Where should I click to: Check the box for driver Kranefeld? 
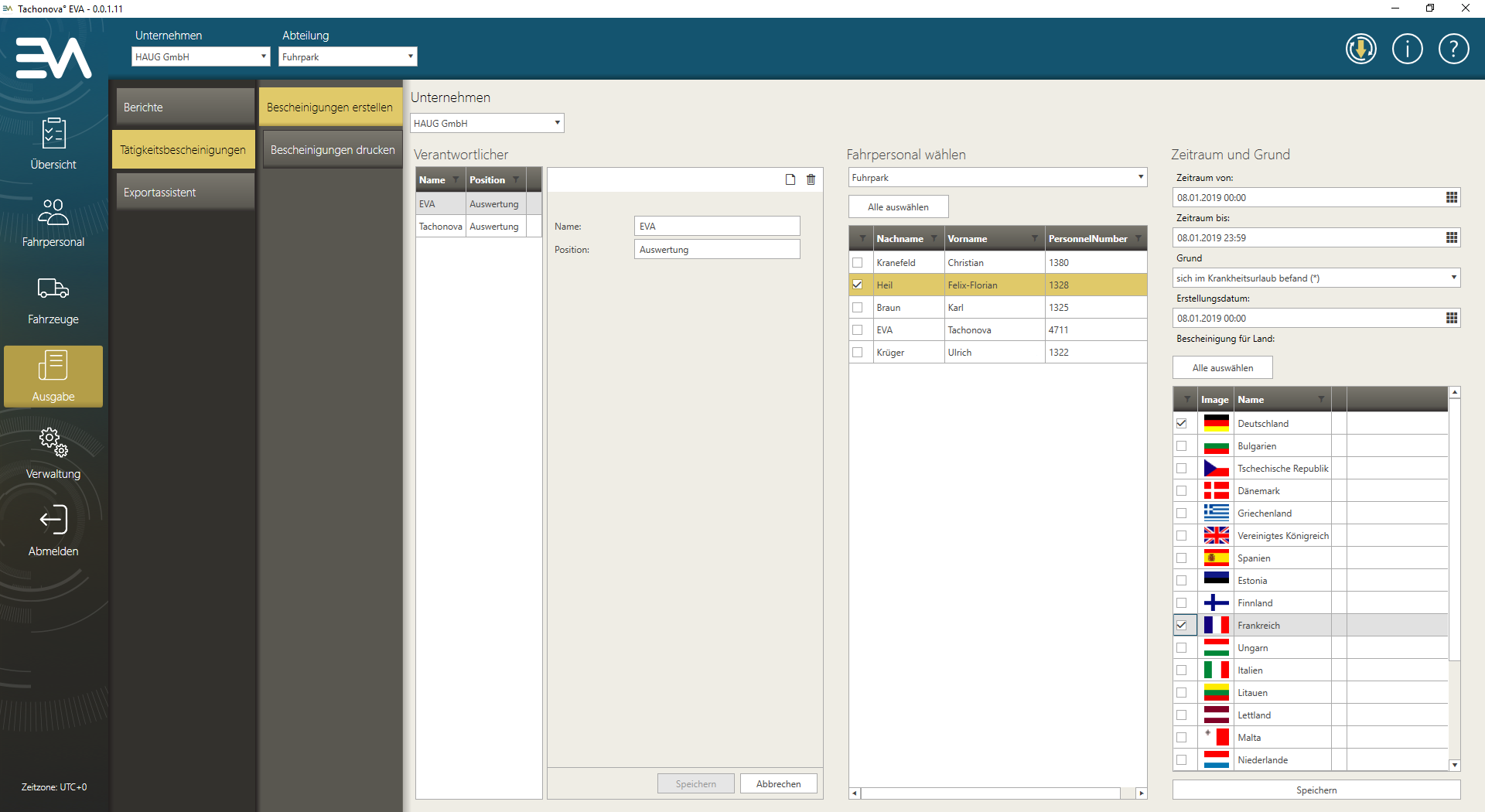(857, 263)
